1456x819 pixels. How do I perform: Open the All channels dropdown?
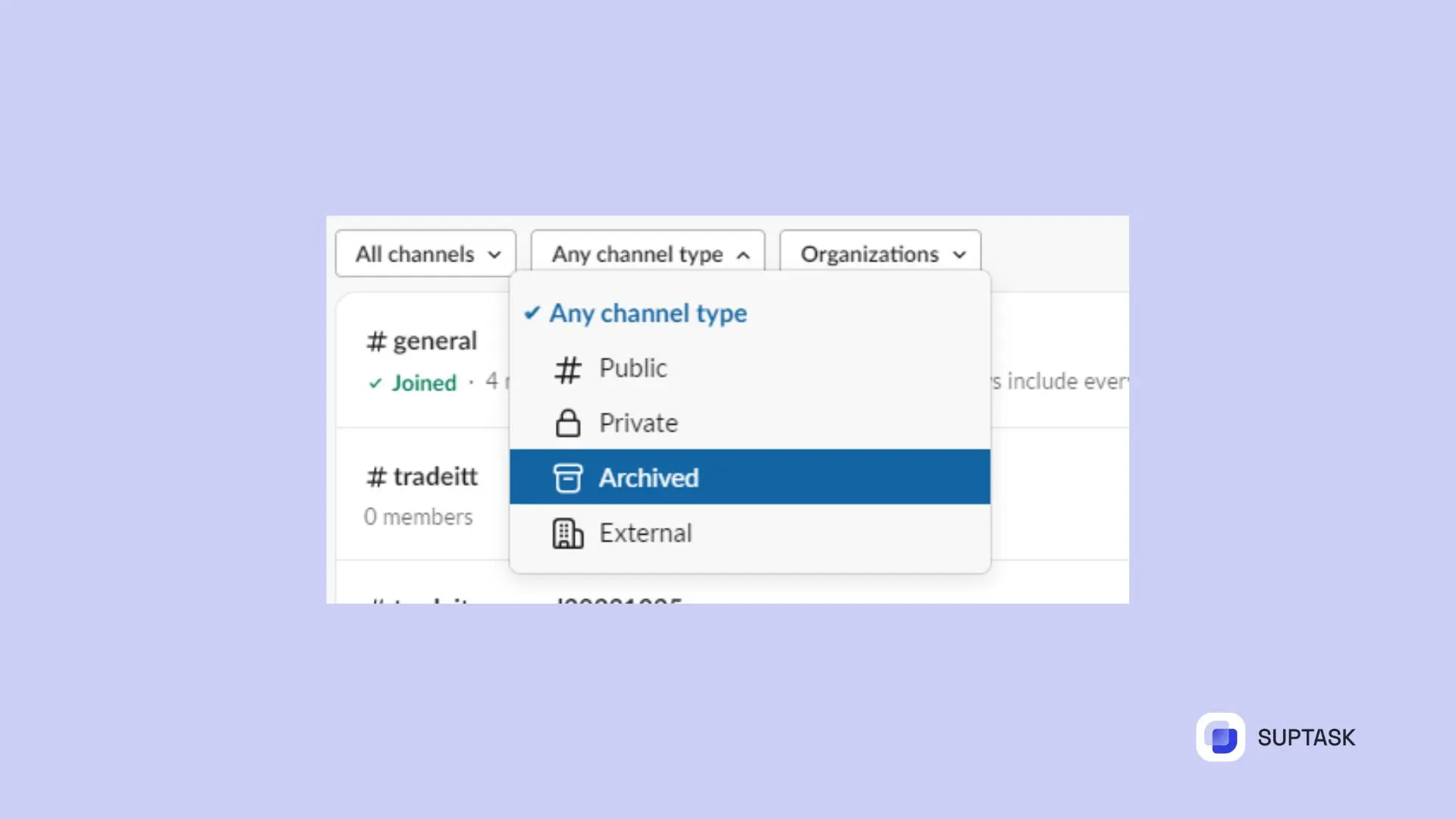pyautogui.click(x=425, y=253)
